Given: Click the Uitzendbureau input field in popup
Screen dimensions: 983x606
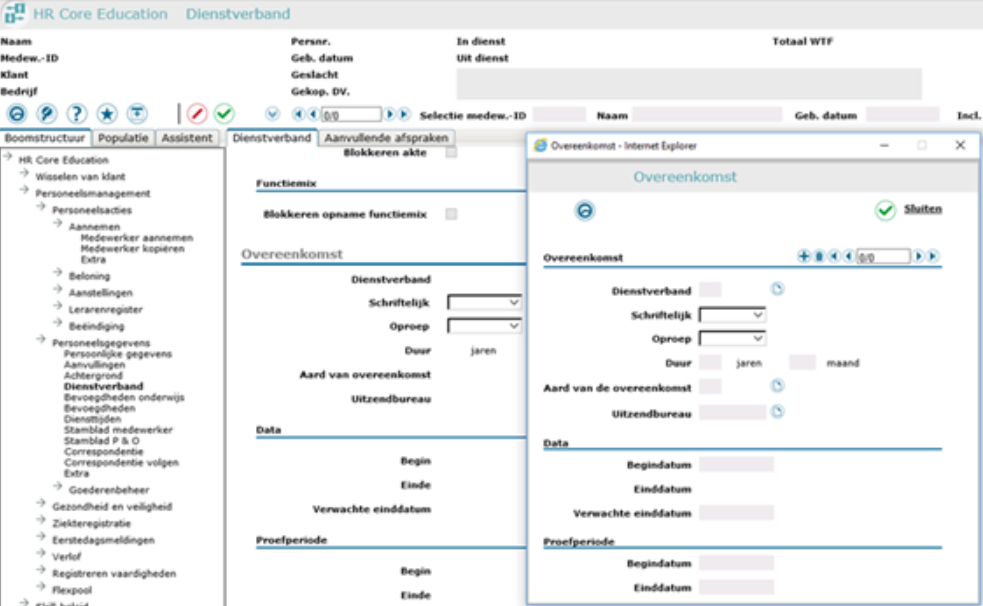Looking at the screenshot, I should pos(732,412).
